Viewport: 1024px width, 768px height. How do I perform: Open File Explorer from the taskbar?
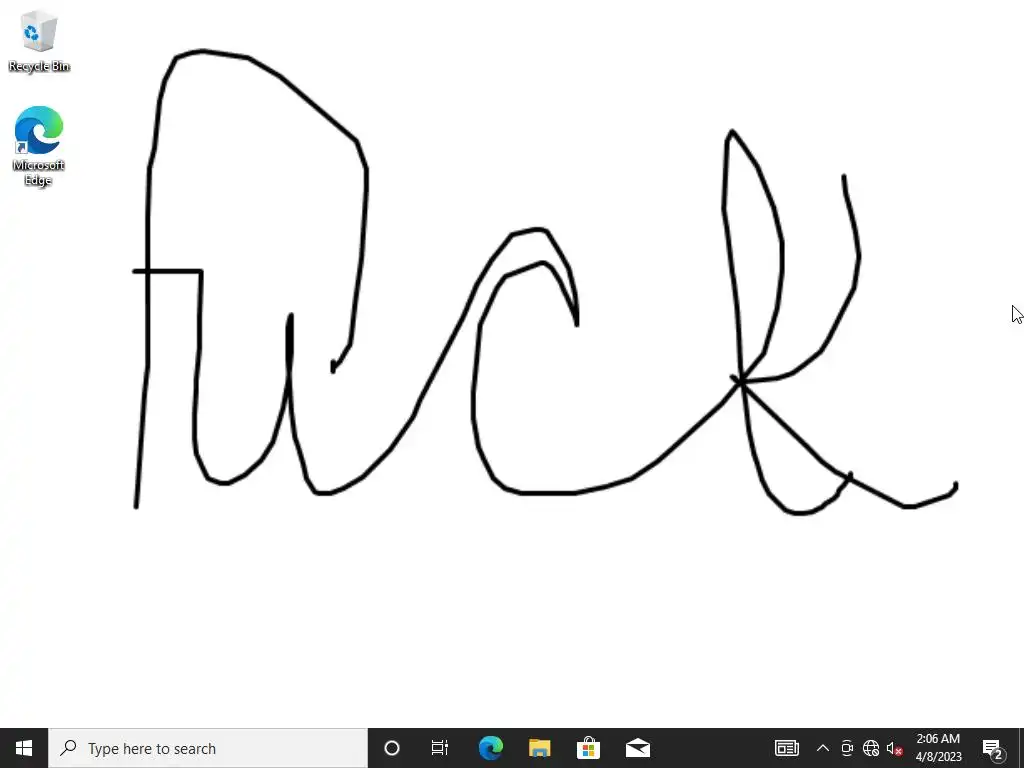pos(539,748)
